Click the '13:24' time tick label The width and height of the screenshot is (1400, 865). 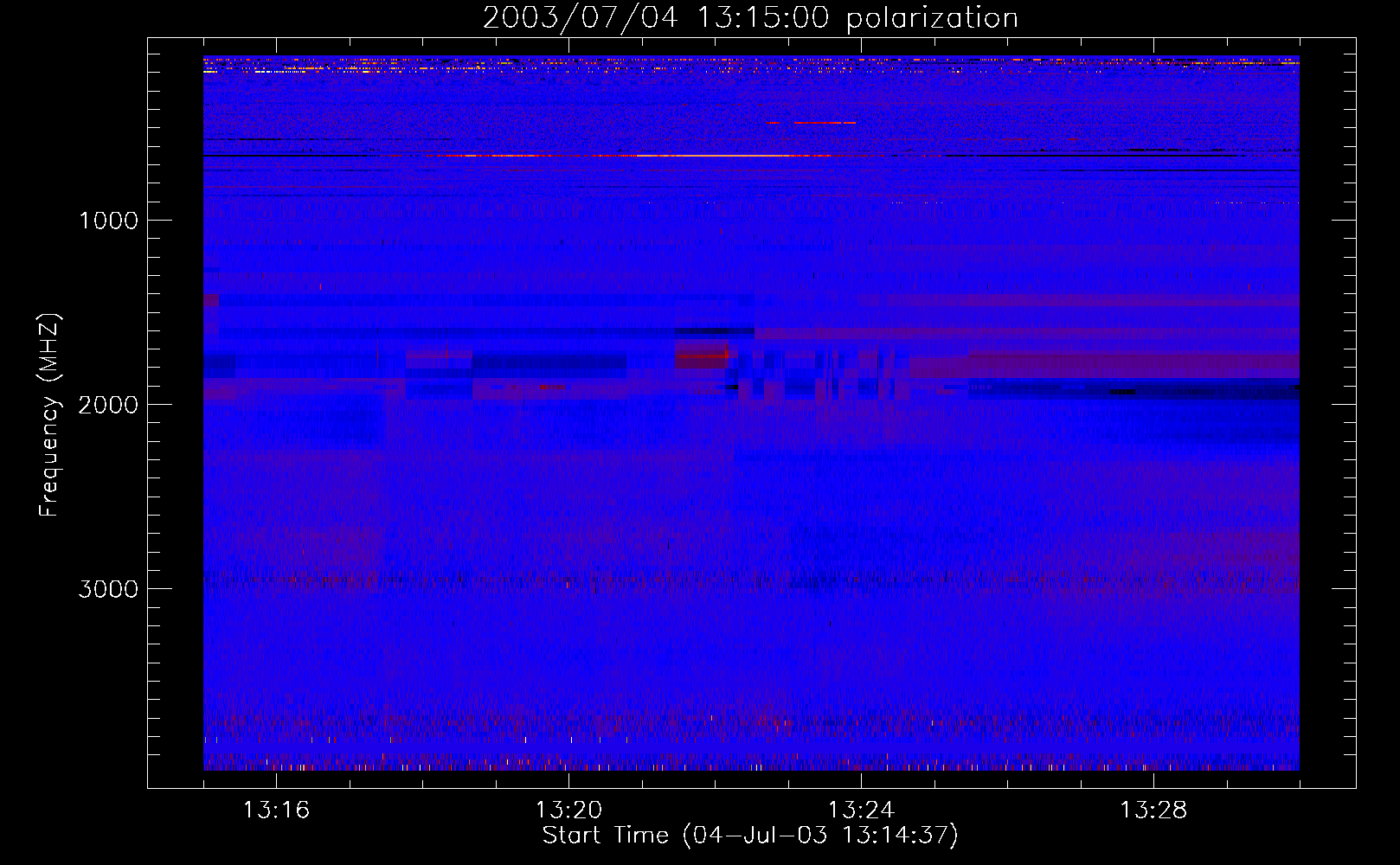point(861,811)
